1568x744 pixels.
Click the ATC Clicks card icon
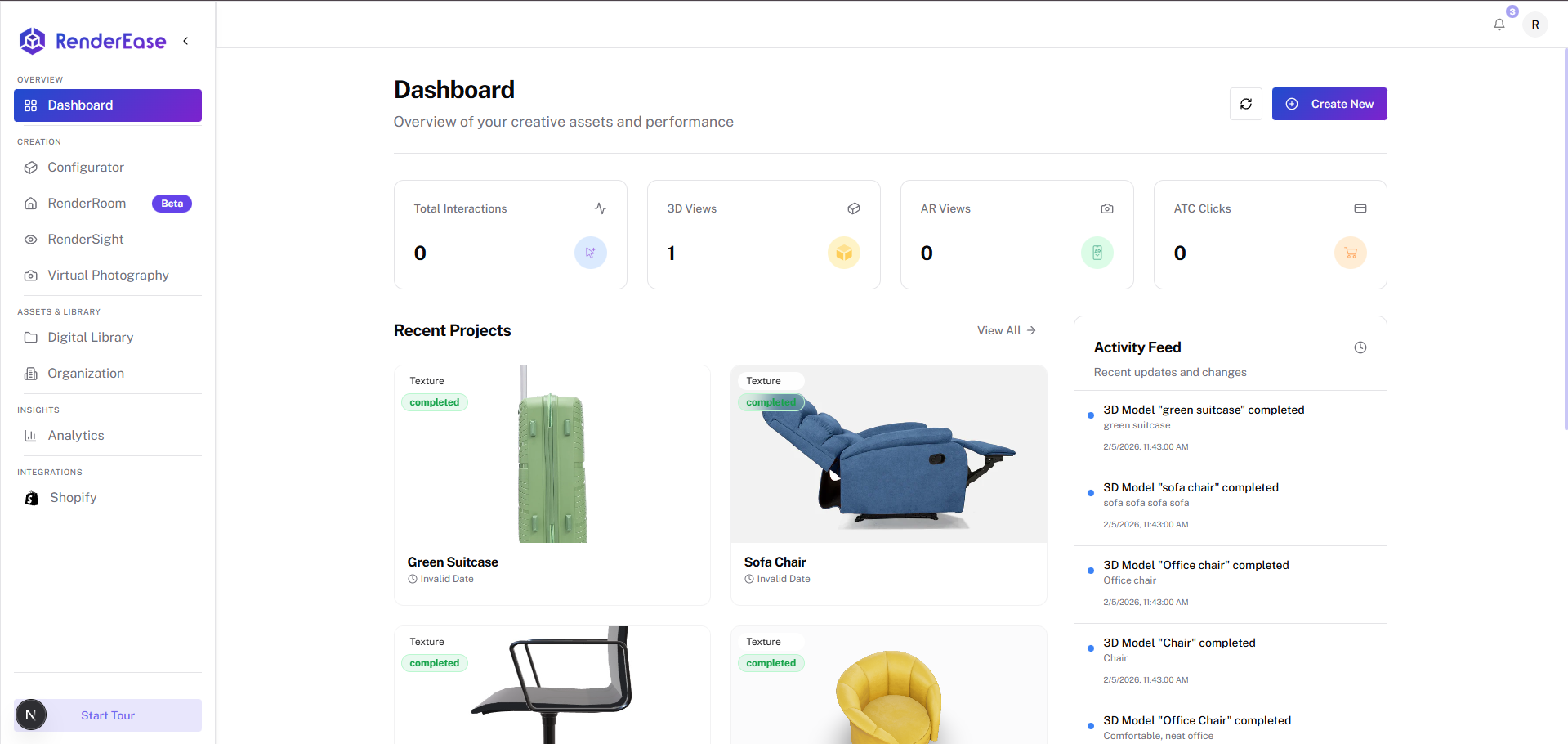click(x=1360, y=208)
